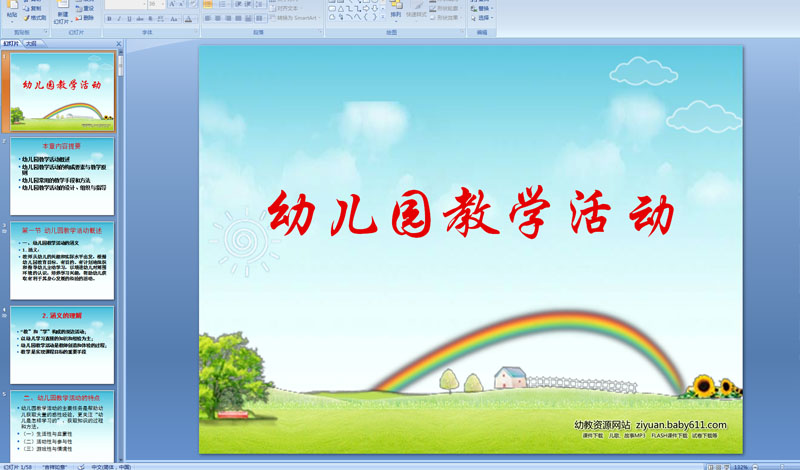800x470 pixels.
Task: Center-align the text
Action: pyautogui.click(x=218, y=18)
